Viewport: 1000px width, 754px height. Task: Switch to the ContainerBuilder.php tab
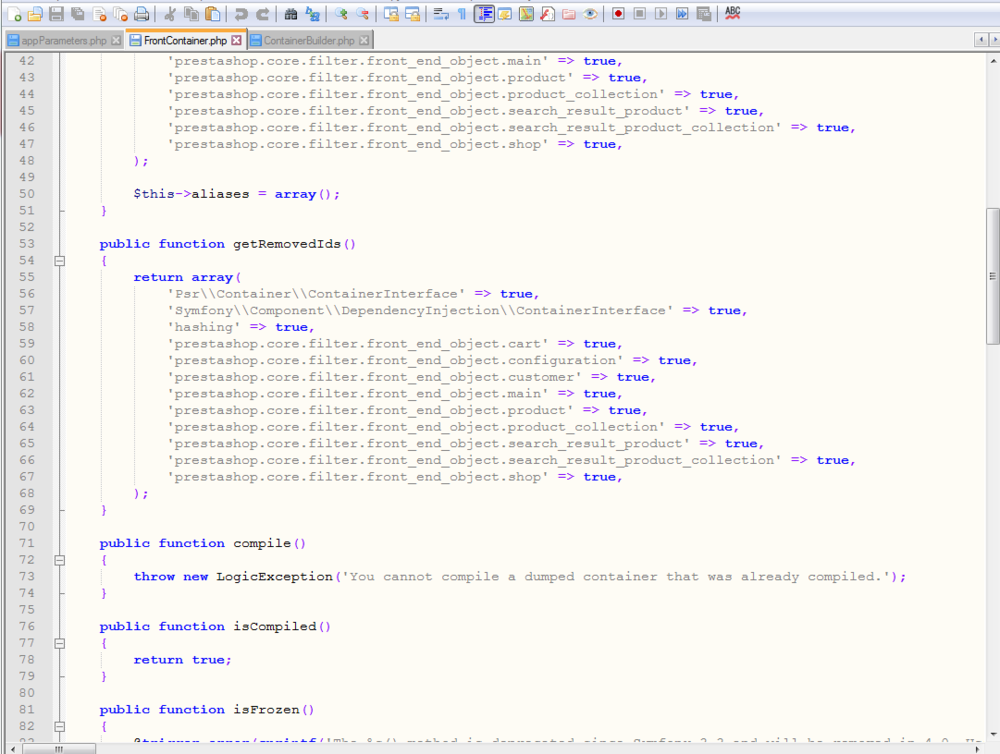(x=305, y=41)
